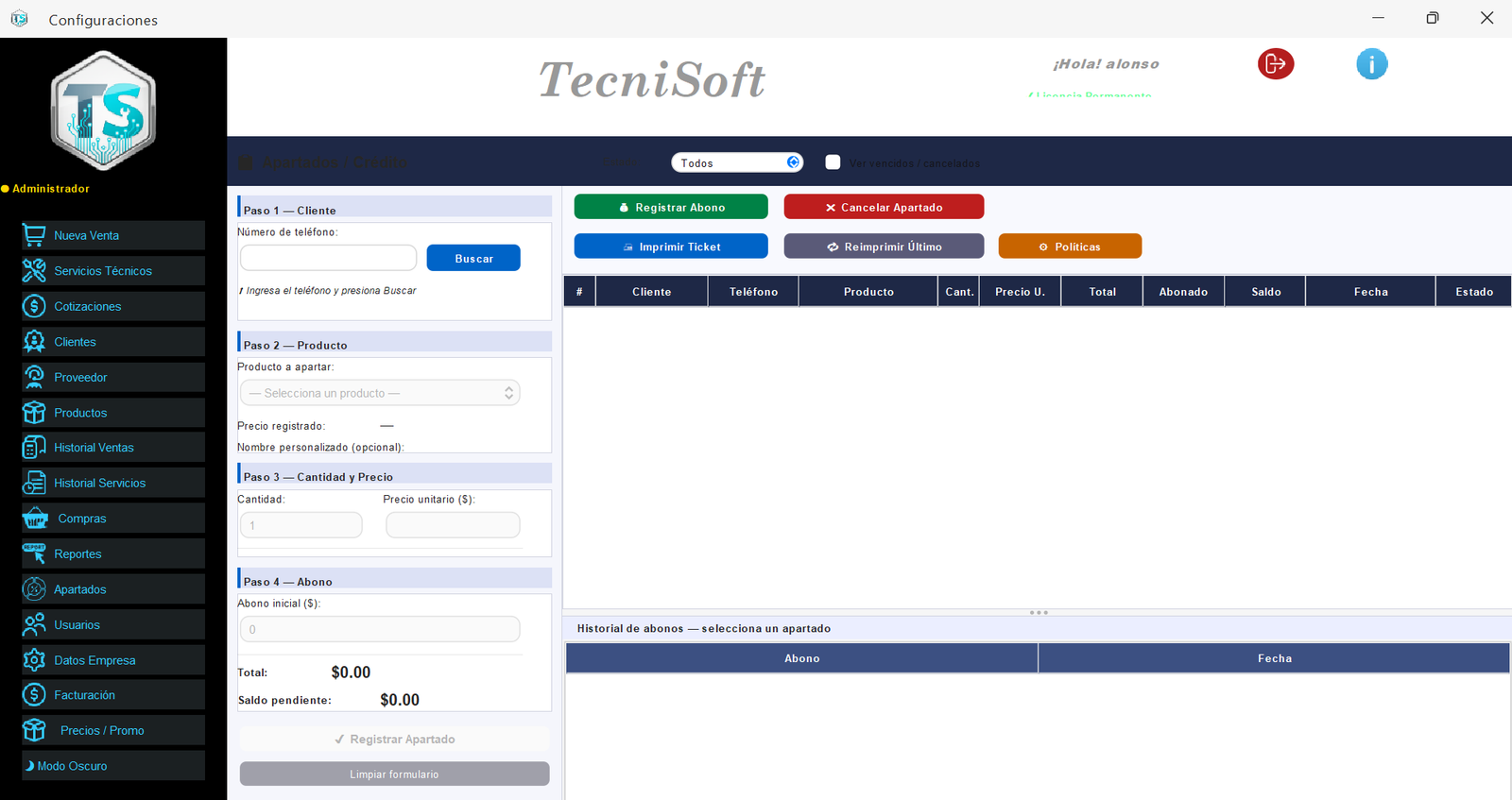Open Servicios Técnicos using the tools icon
The height and width of the screenshot is (800, 1512).
34,271
